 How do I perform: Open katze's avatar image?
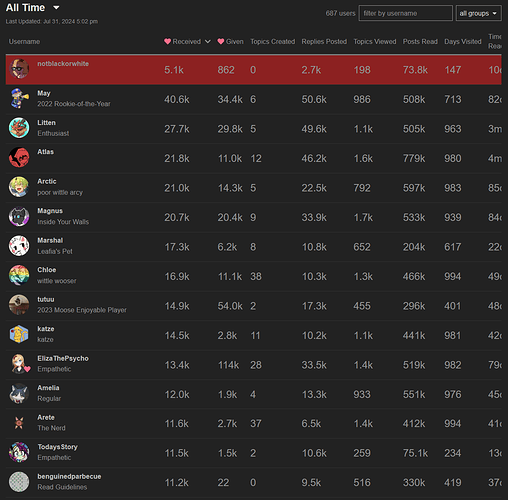point(19,334)
